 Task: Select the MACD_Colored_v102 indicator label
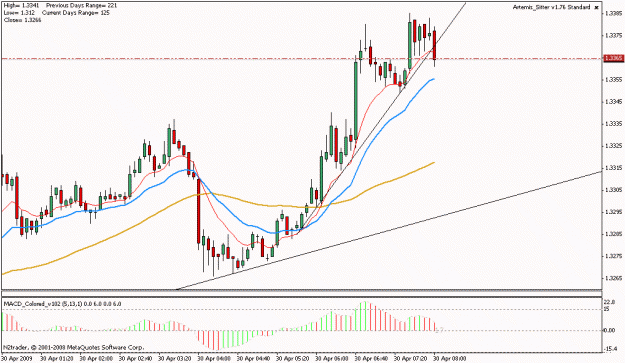63,304
